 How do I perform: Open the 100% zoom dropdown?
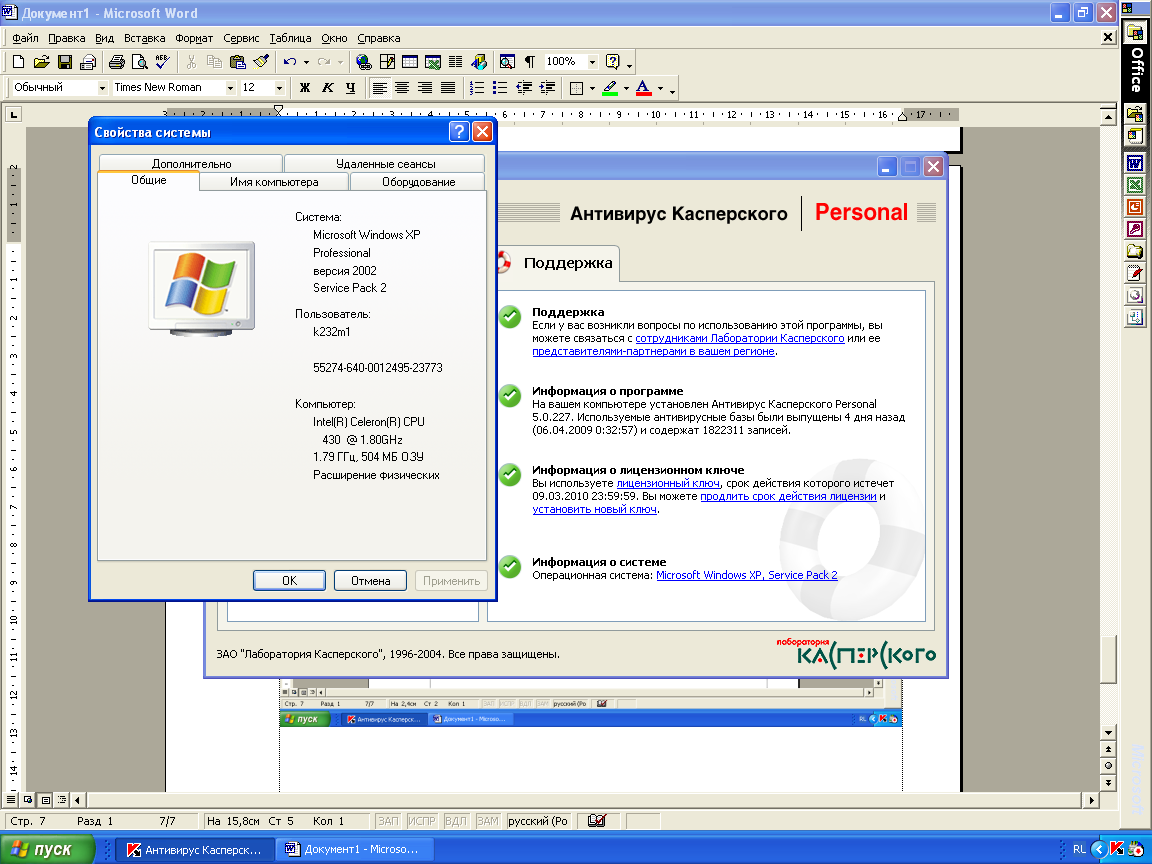point(592,62)
